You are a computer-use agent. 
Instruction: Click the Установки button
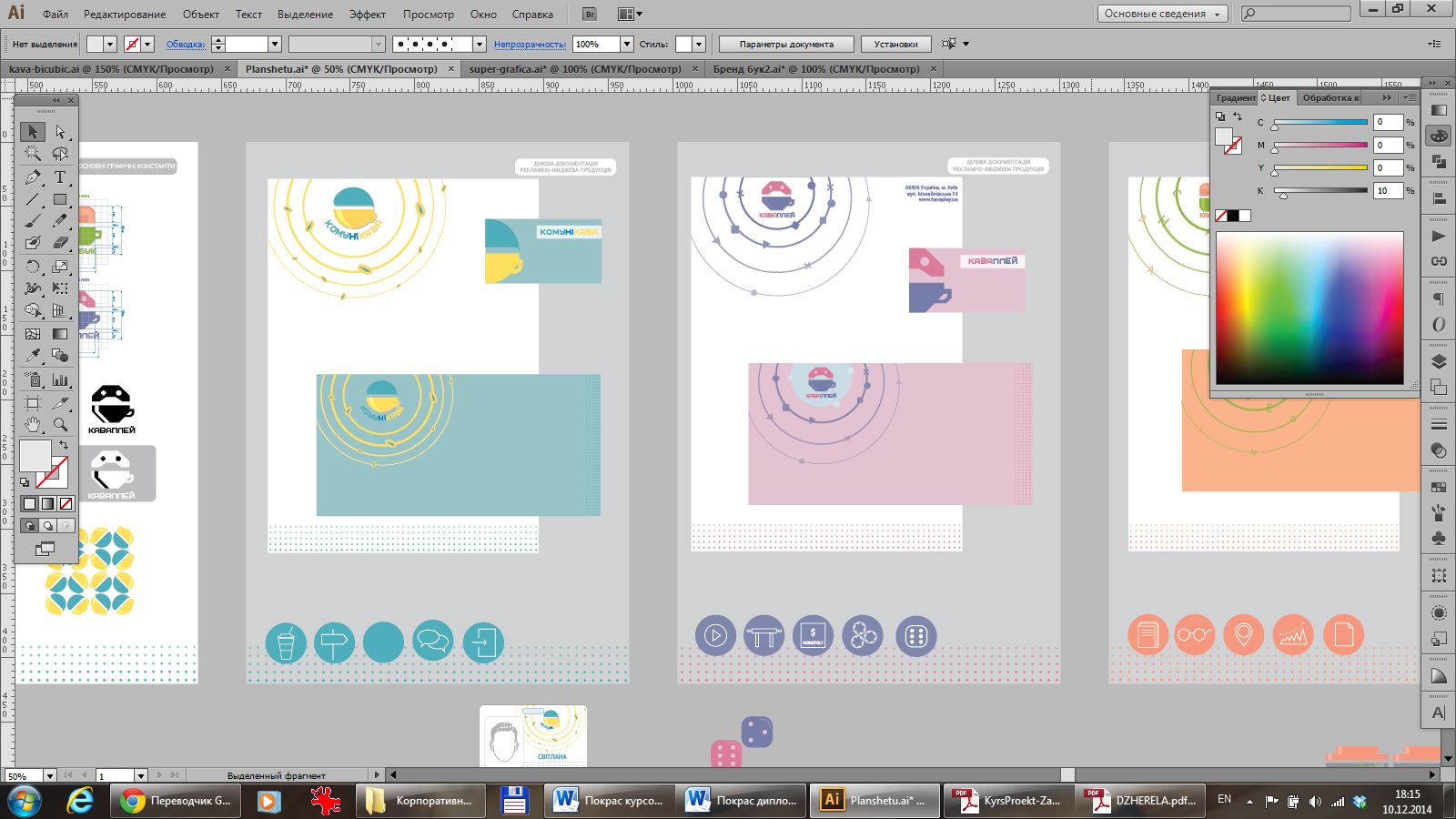point(895,44)
